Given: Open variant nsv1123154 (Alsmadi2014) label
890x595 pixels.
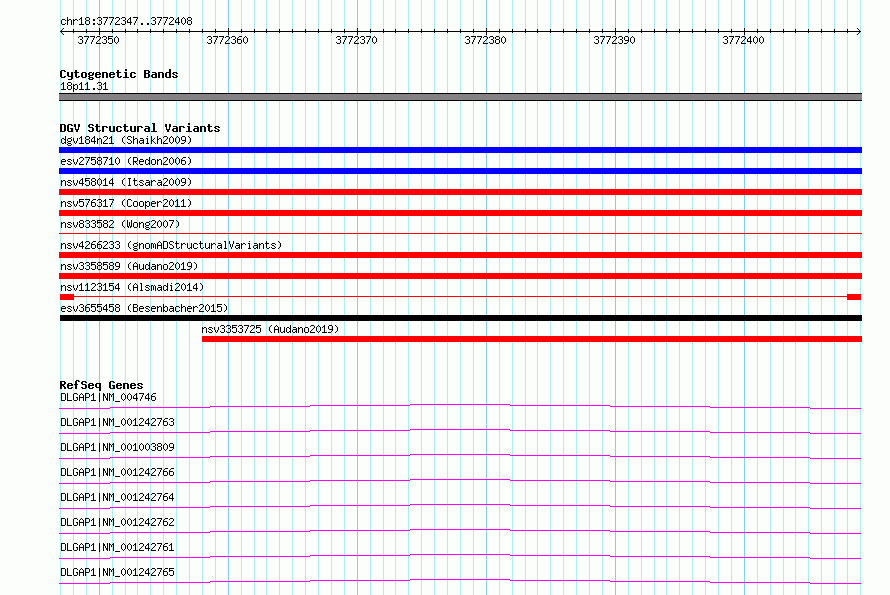Looking at the screenshot, I should 132,287.
